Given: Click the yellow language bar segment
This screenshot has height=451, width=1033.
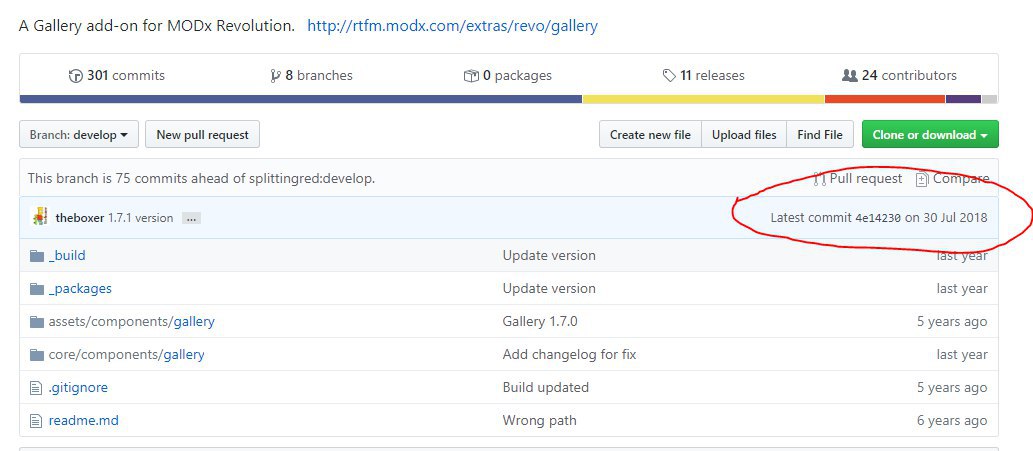Looking at the screenshot, I should coord(704,99).
